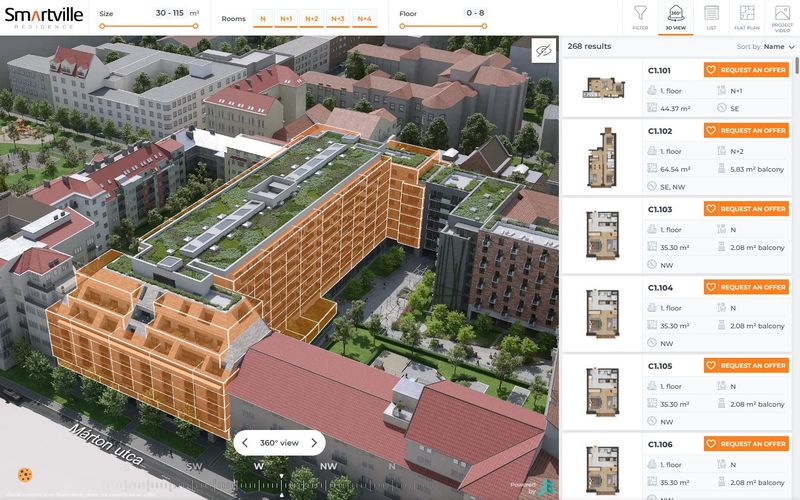Viewport: 800px width, 500px height.
Task: Select flat title C1.106
Action: pyautogui.click(x=660, y=444)
